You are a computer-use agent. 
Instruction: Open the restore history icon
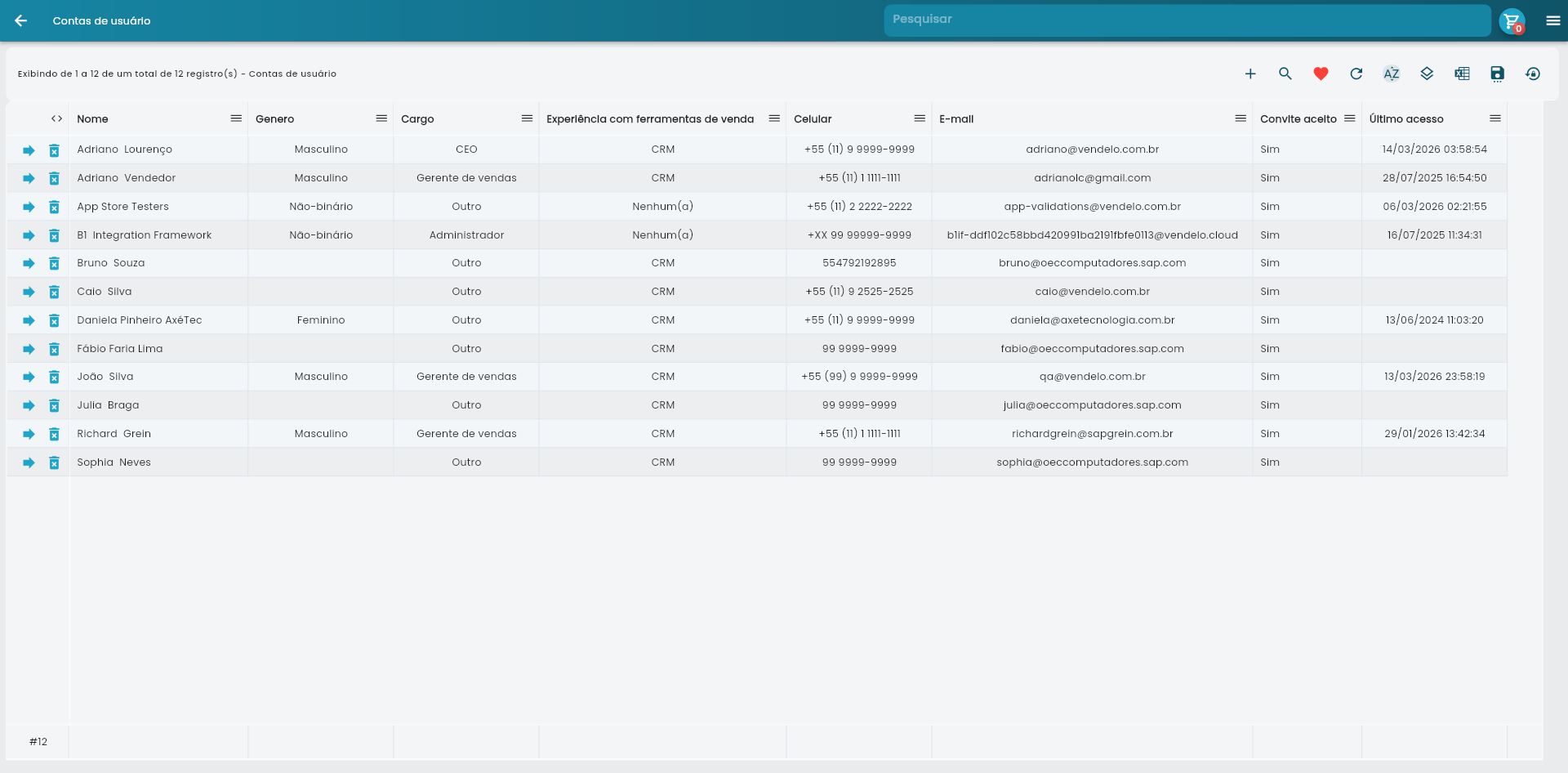1533,74
